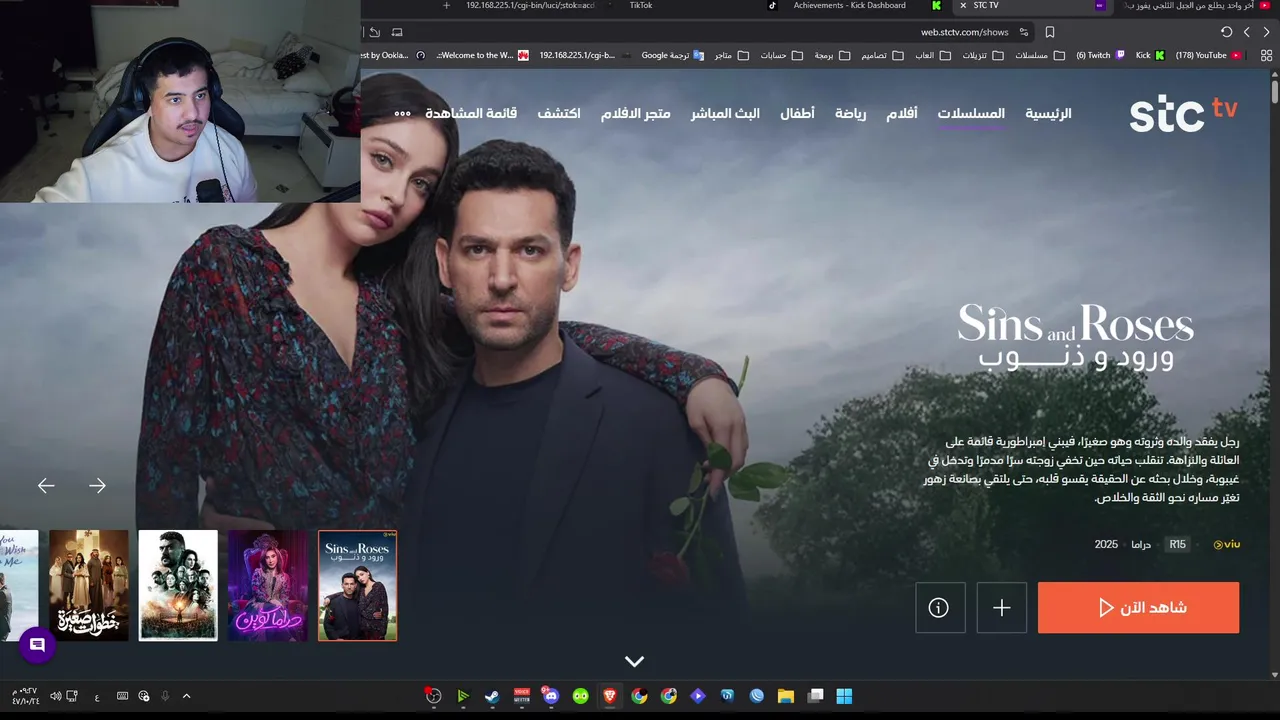This screenshot has width=1280, height=720.
Task: Select the المسلسلات series tab
Action: coord(971,114)
